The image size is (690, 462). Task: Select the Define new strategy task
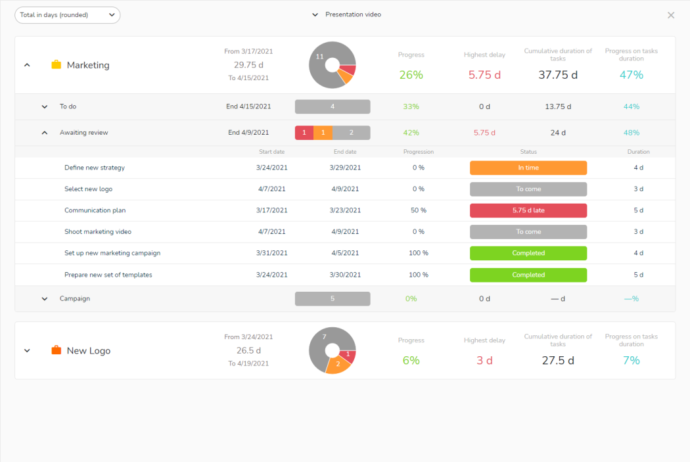(95, 168)
